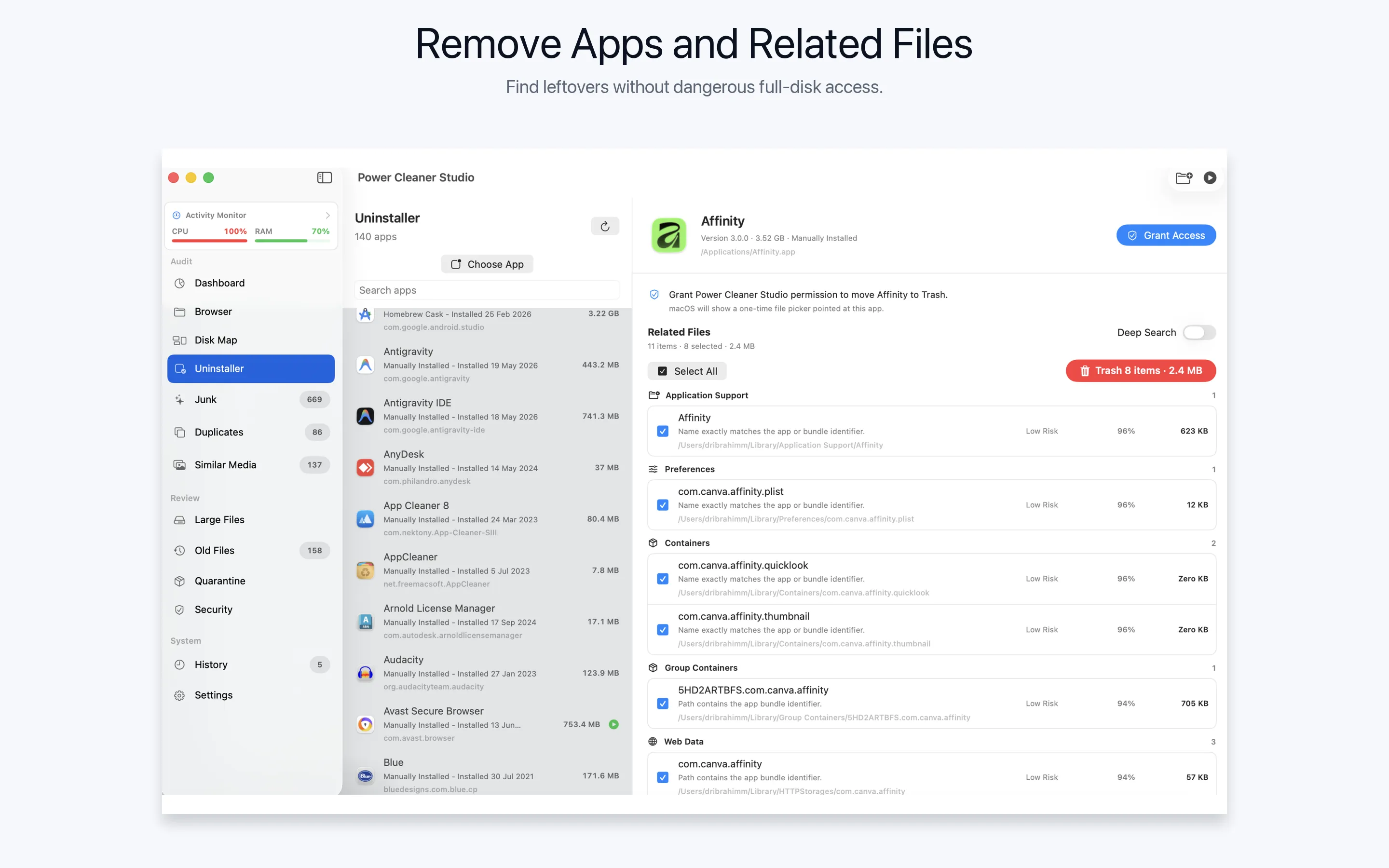Click the Duplicates icon
Viewport: 1389px width, 868px height.
[x=179, y=432]
